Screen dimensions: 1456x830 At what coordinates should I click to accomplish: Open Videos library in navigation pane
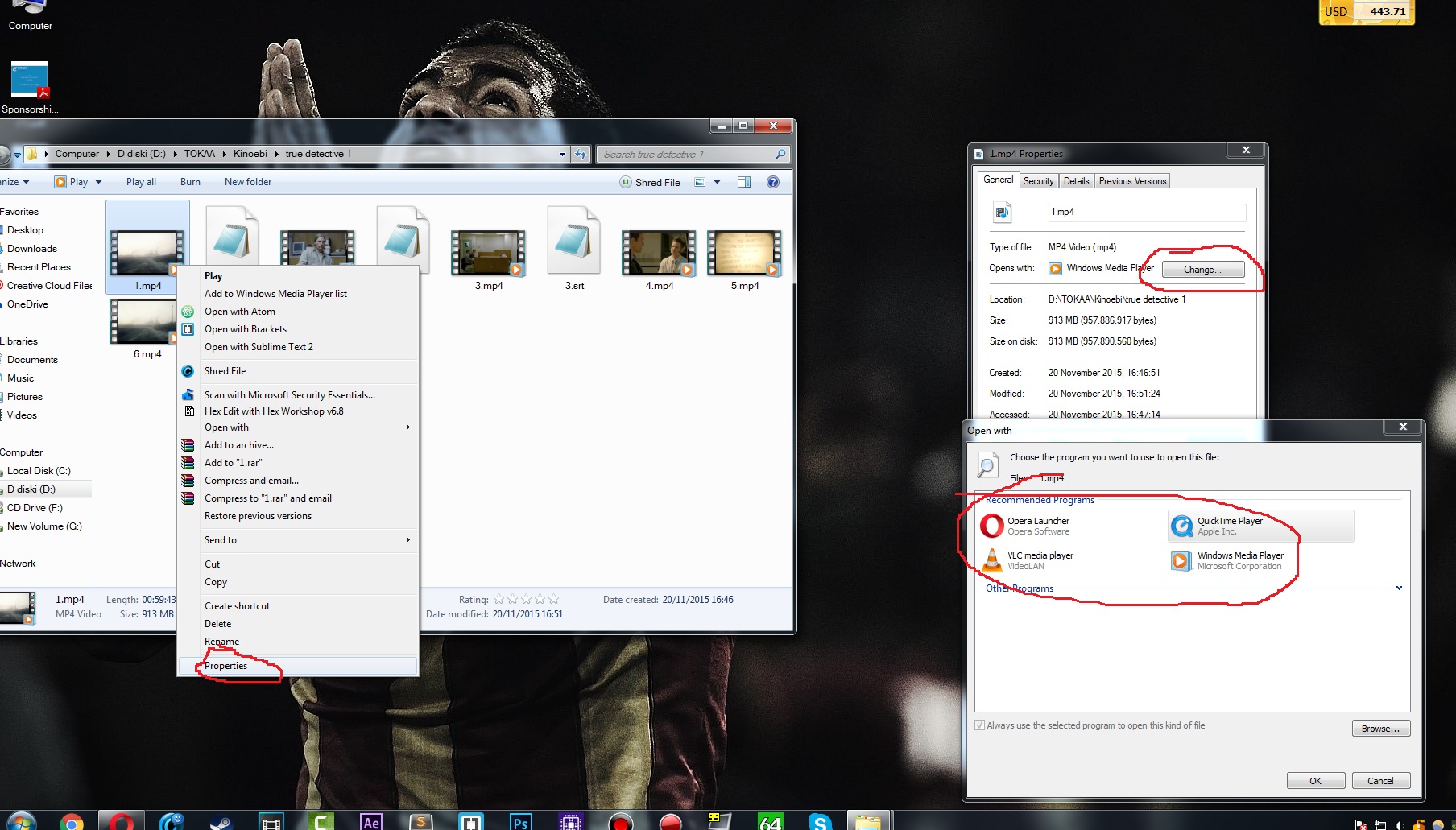(x=22, y=415)
